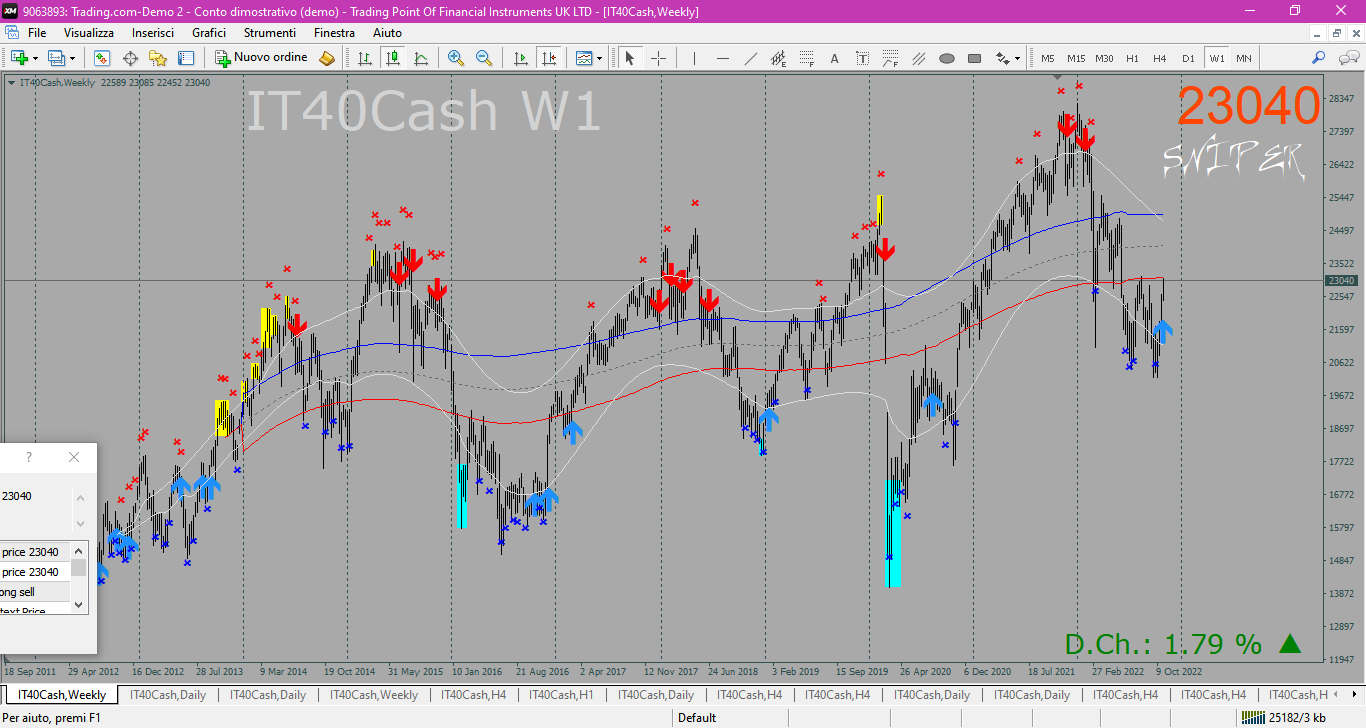Toggle Chart Shift button
The width and height of the screenshot is (1366, 728).
(x=548, y=58)
